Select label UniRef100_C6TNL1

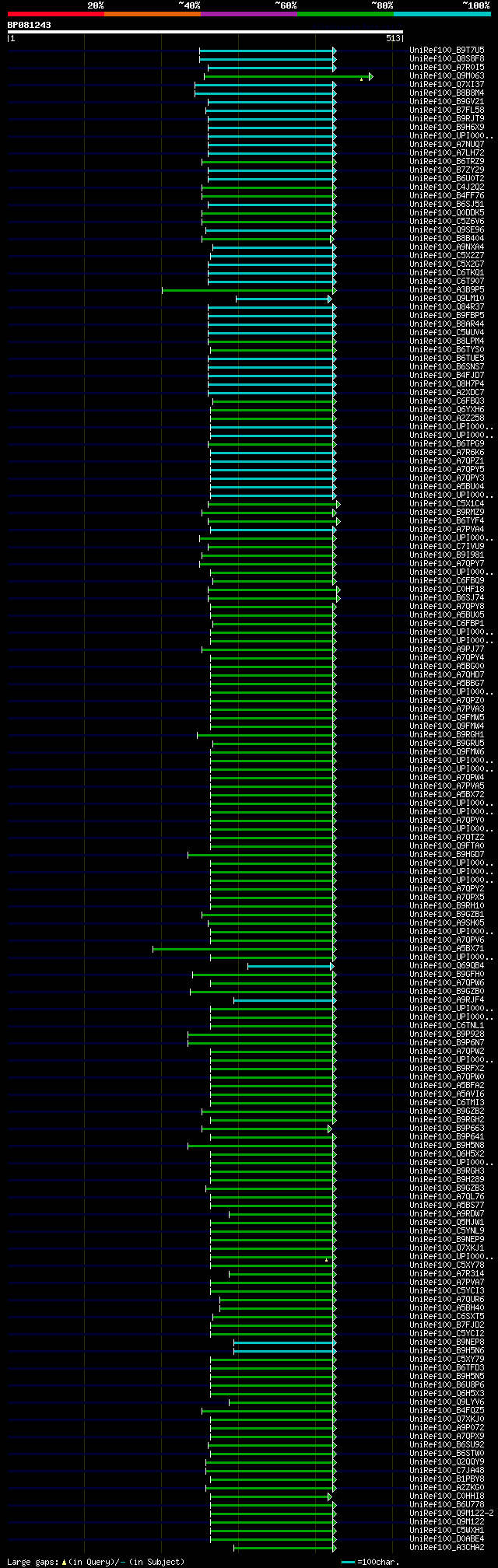pos(447,1025)
